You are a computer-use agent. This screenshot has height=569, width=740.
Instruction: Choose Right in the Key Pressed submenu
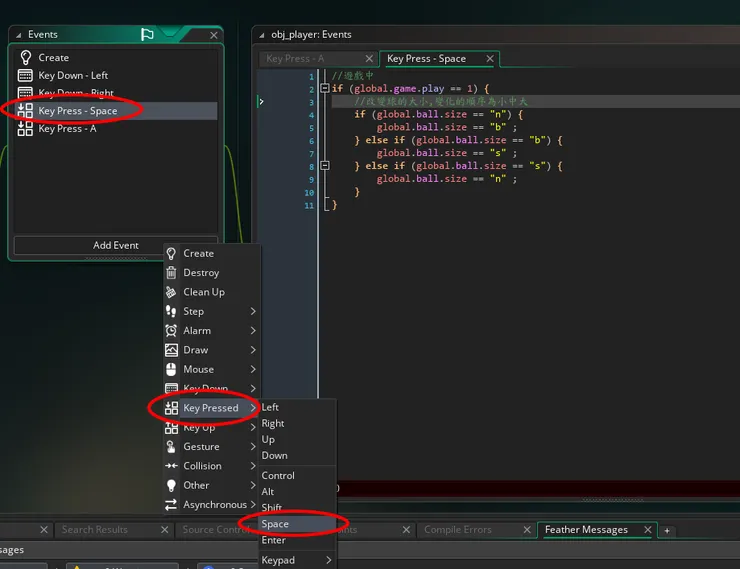(298, 423)
